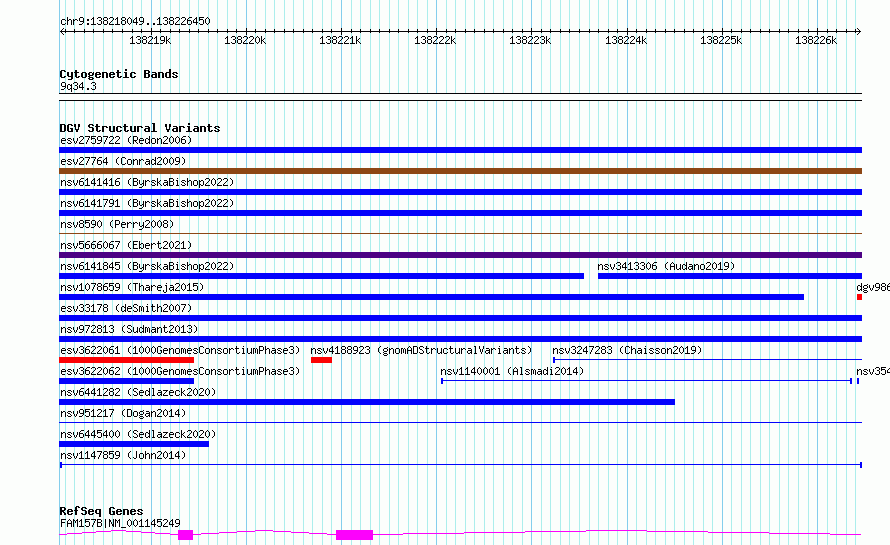Viewport: 890px width, 545px height.
Task: Select nsv3247283 (Chaisson2019) label
Action: point(627,350)
